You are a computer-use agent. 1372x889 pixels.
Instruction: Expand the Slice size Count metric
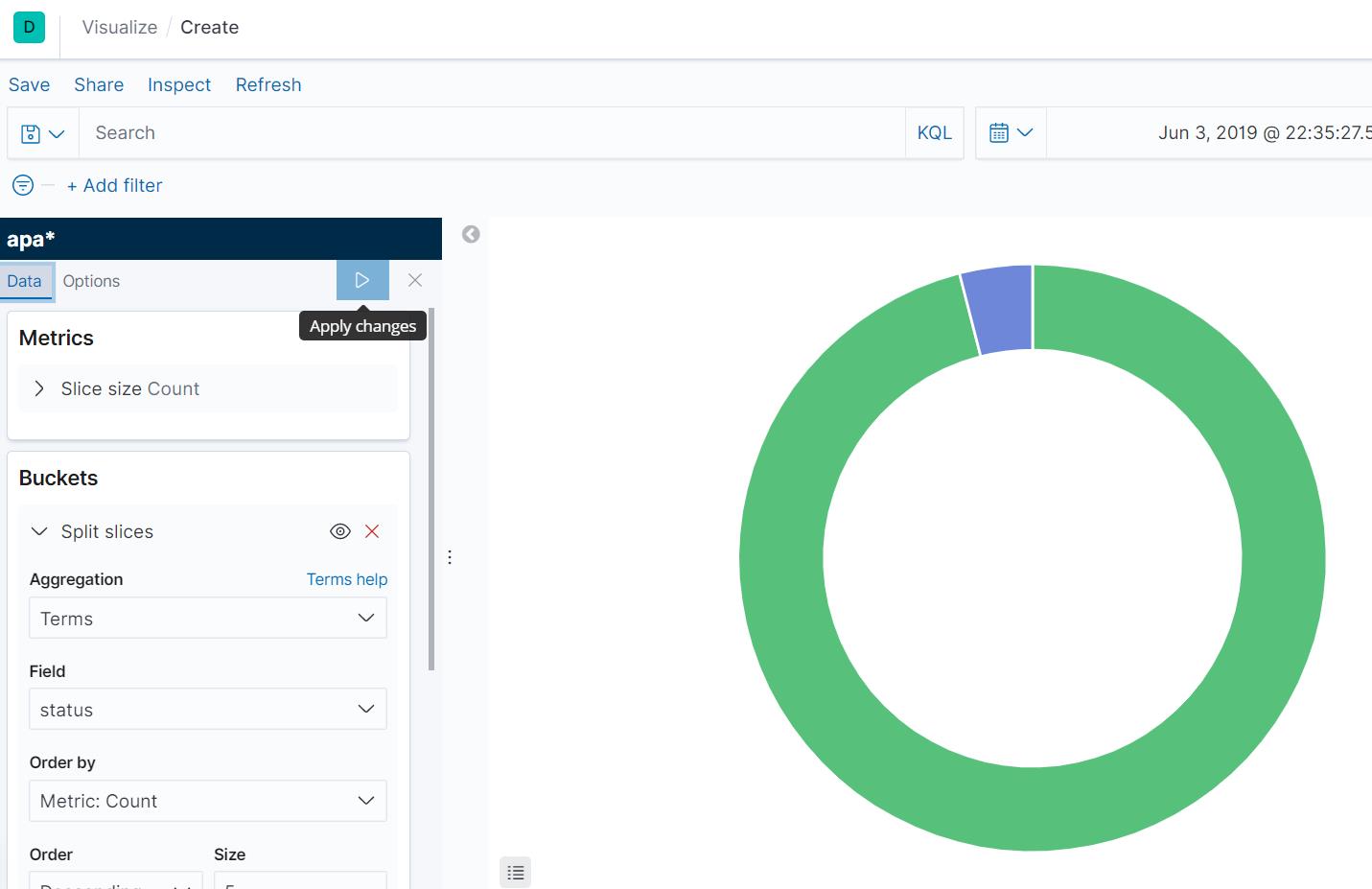39,388
